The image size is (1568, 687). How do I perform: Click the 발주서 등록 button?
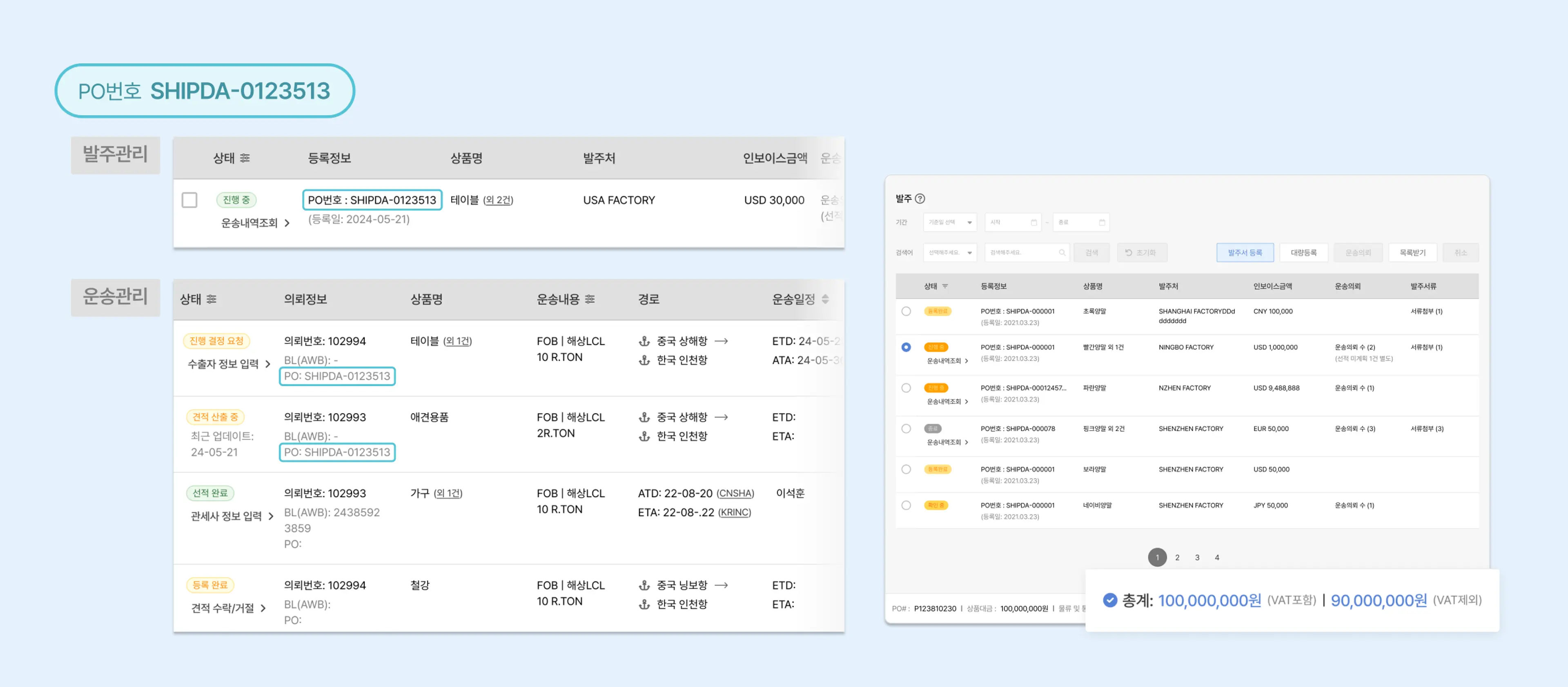click(x=1245, y=253)
